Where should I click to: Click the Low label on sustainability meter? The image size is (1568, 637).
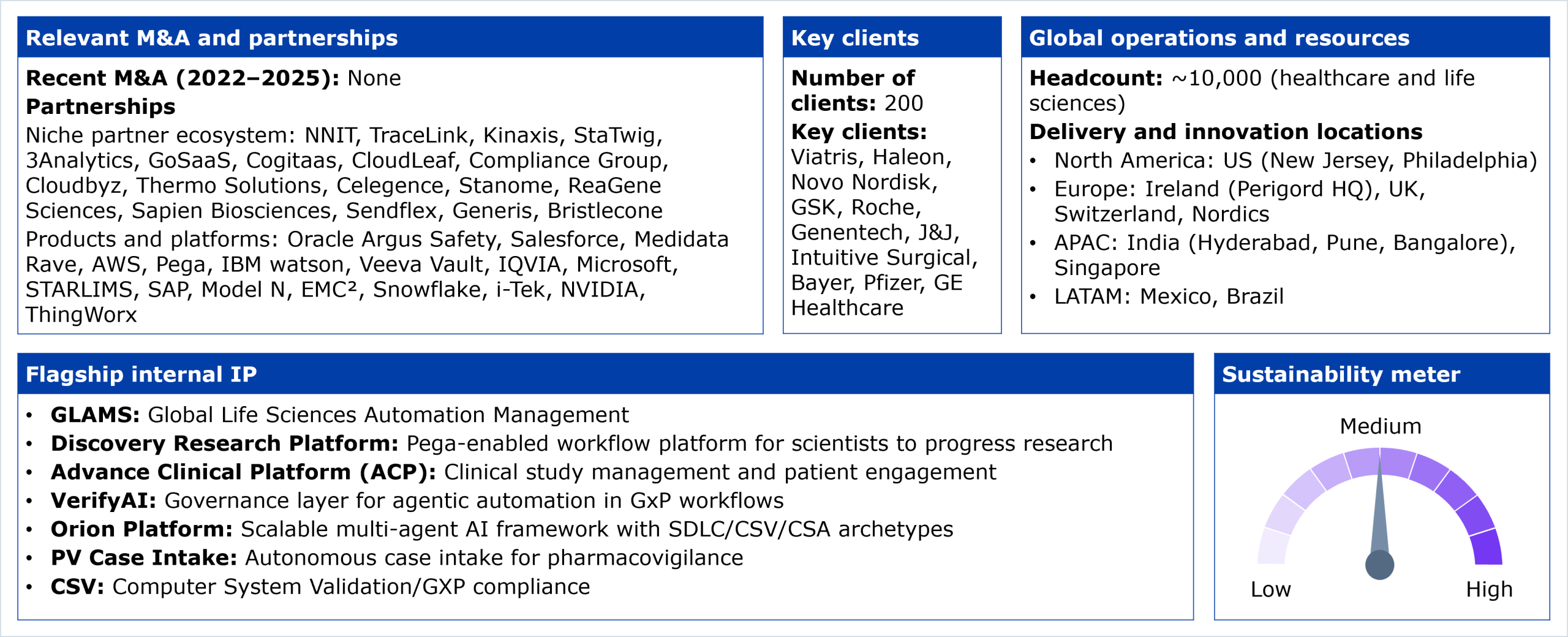tap(1270, 589)
